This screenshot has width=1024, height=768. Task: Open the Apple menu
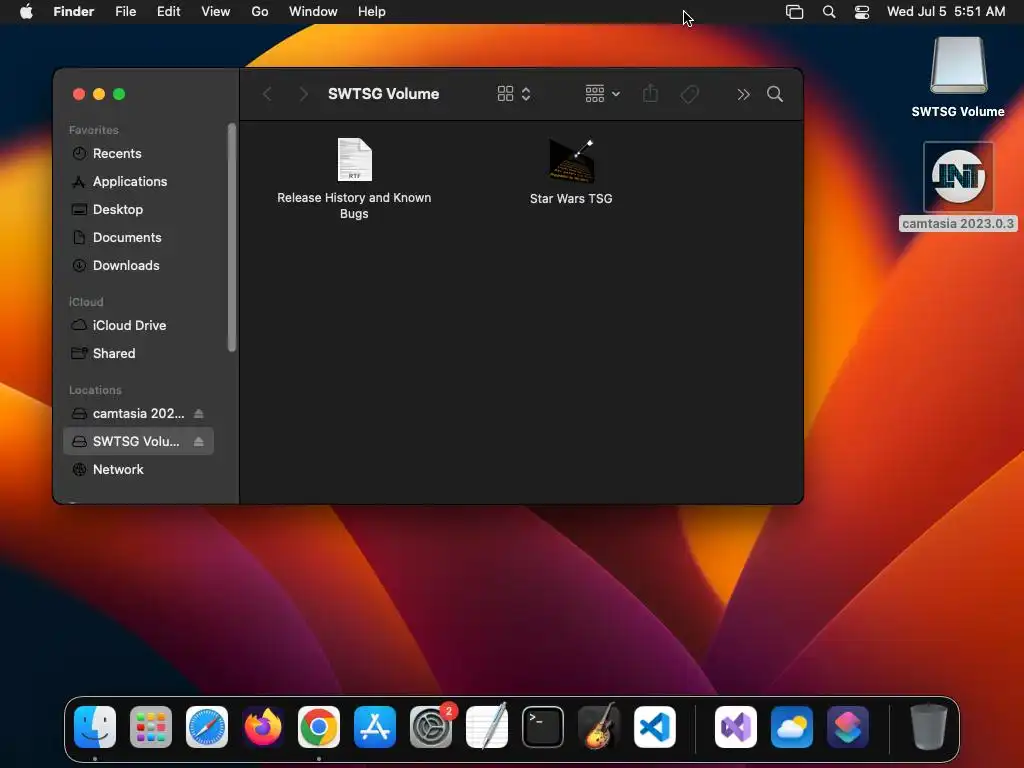coord(26,12)
